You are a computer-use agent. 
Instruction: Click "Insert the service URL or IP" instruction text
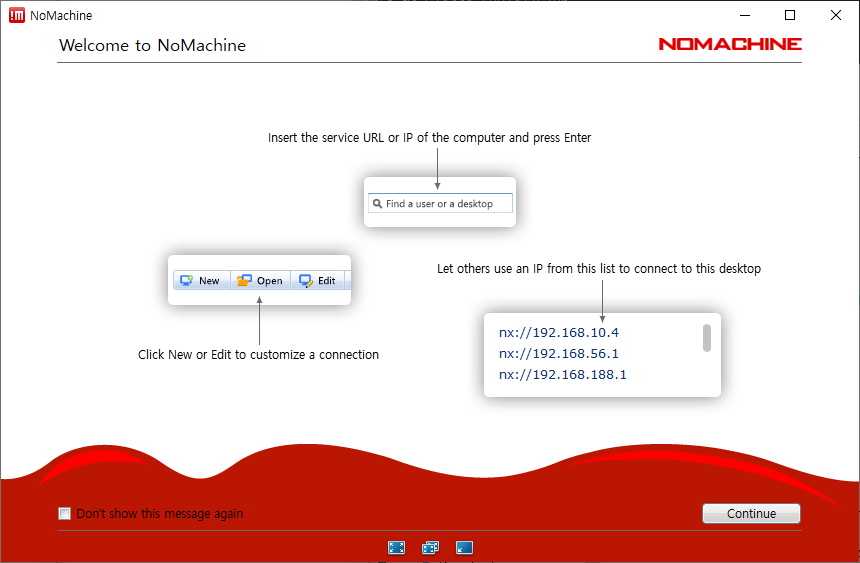[x=429, y=138]
